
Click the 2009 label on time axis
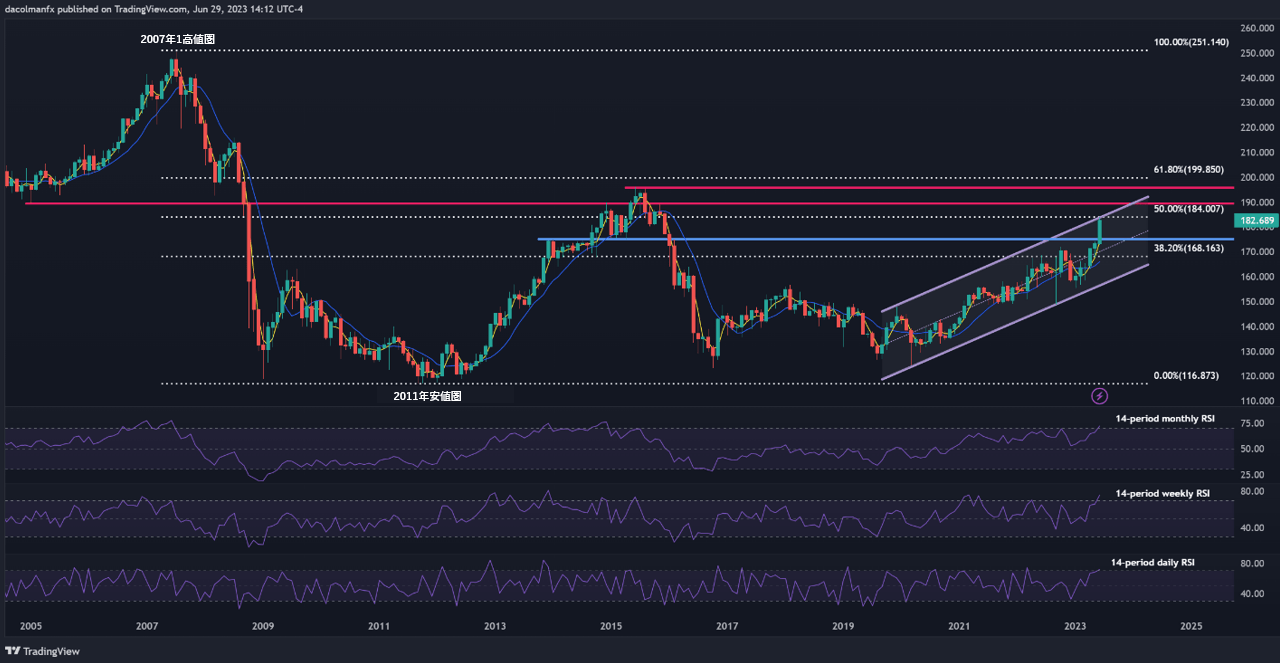coord(263,626)
